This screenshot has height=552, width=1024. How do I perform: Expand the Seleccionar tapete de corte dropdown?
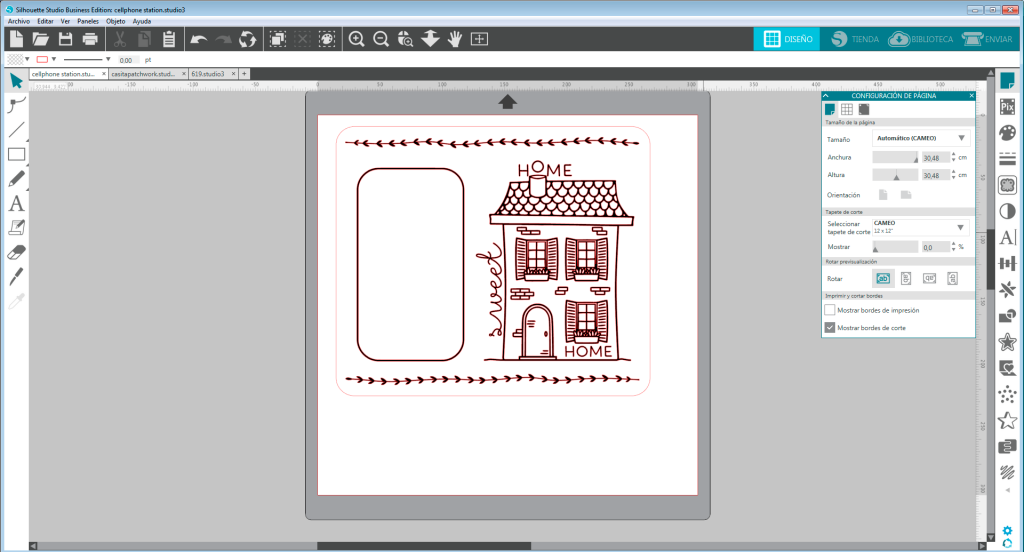[x=920, y=227]
